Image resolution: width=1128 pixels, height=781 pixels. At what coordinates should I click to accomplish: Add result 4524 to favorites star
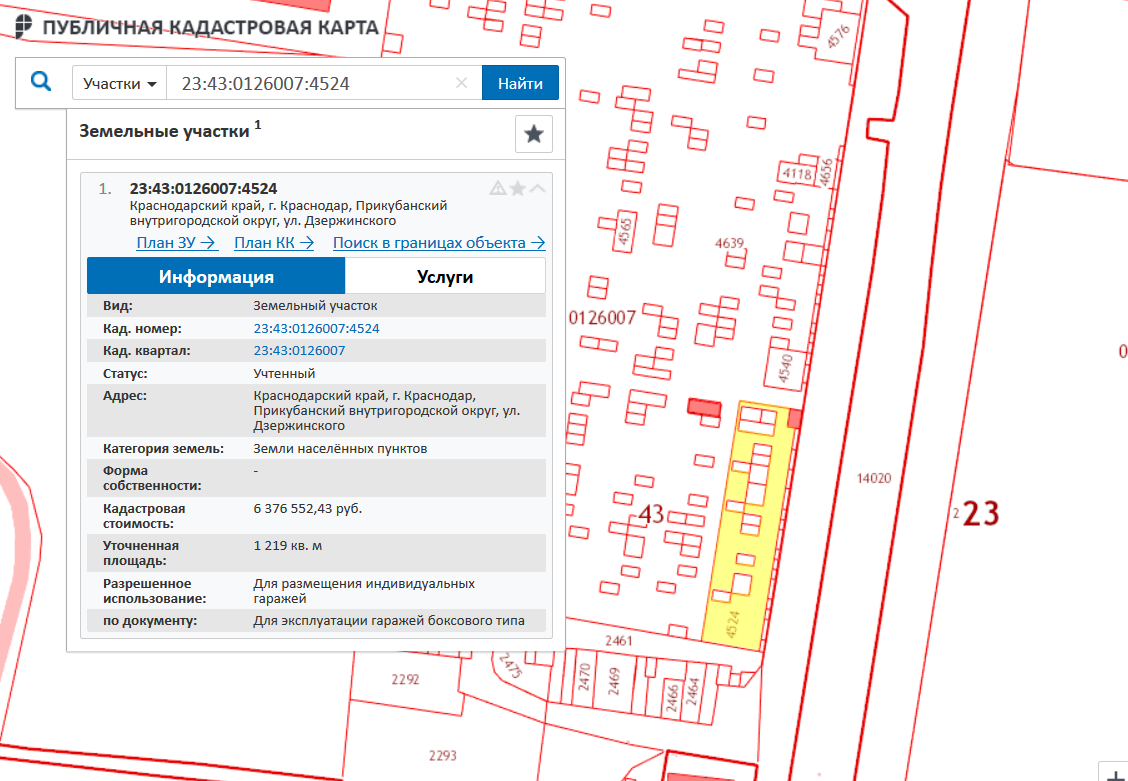[x=517, y=188]
